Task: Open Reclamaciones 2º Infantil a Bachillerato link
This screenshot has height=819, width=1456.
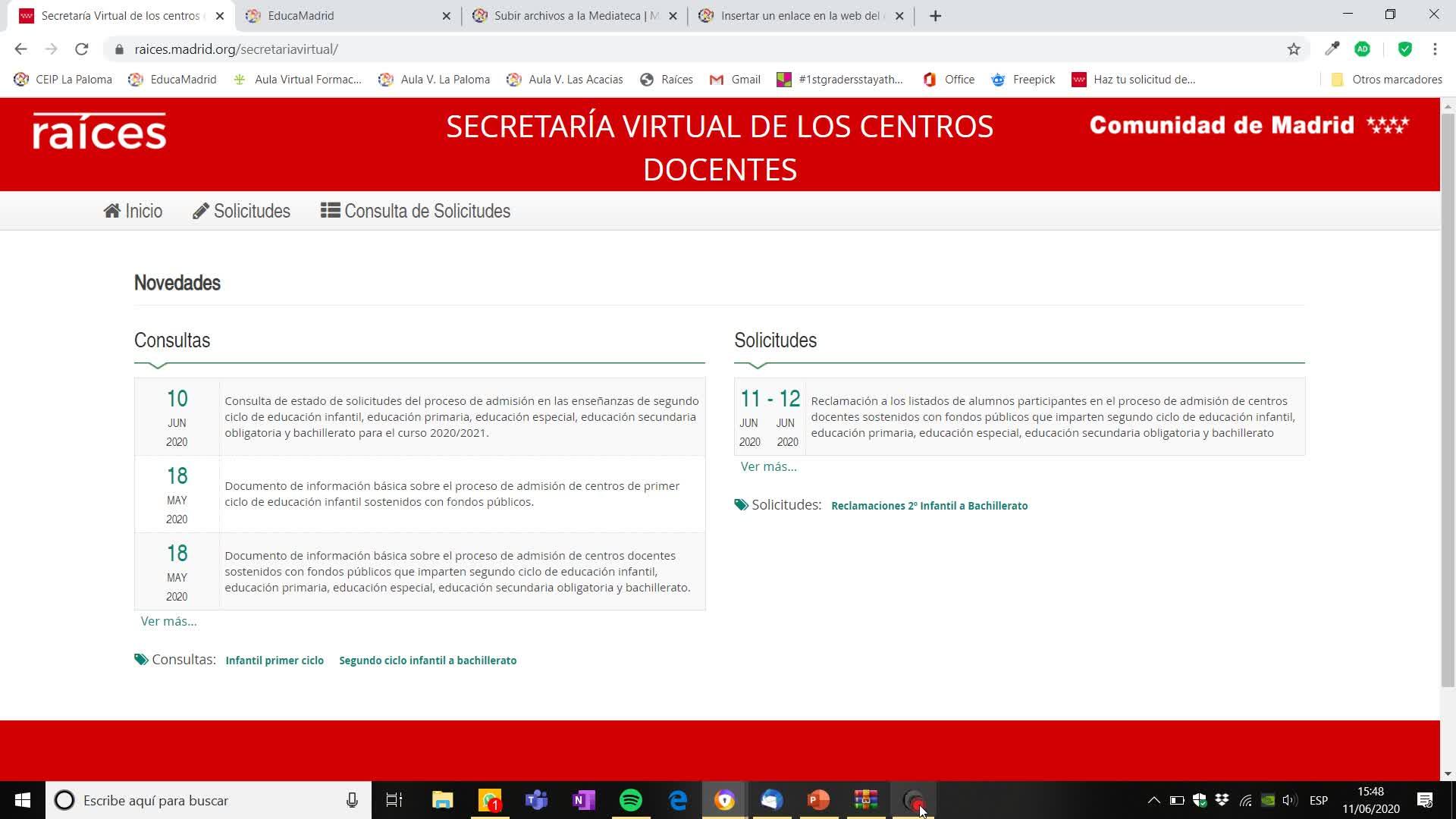Action: tap(929, 506)
